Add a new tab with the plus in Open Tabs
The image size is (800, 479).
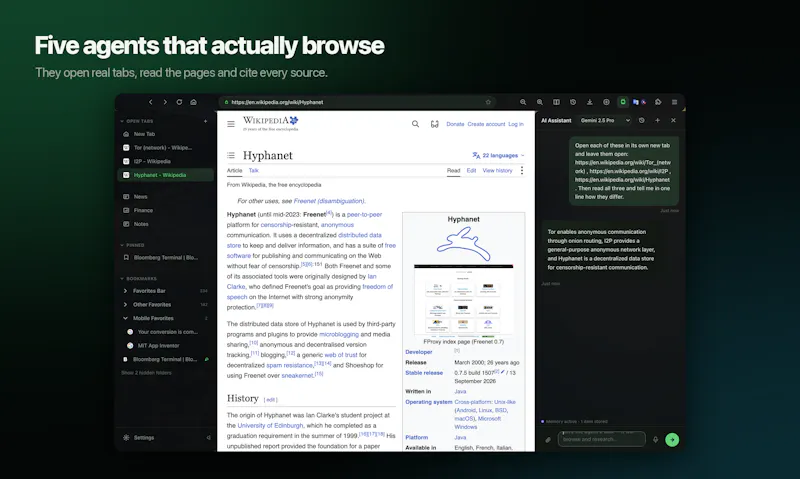coord(206,121)
